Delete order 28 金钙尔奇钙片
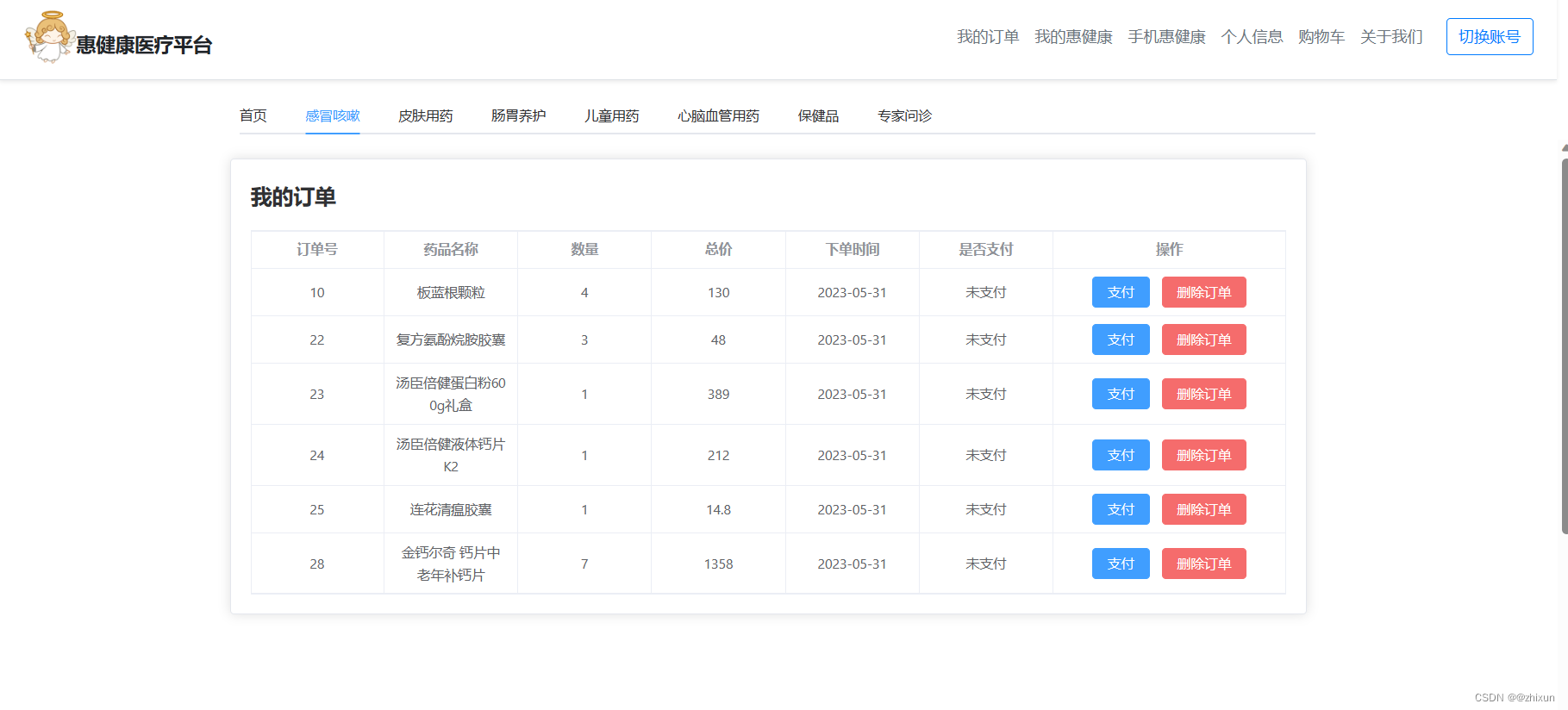 1204,564
